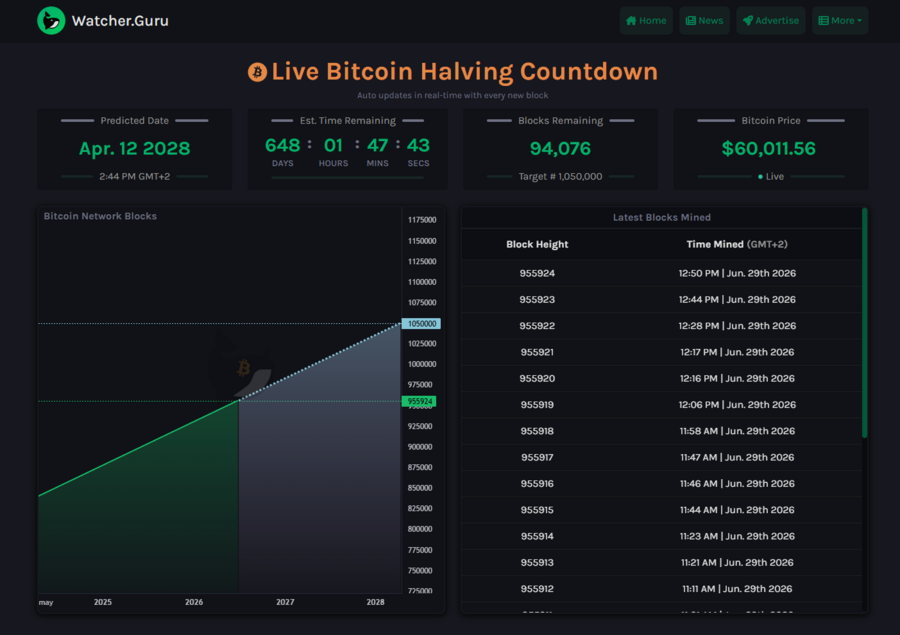Select block height 955914 in the table
The height and width of the screenshot is (635, 900).
click(x=537, y=536)
